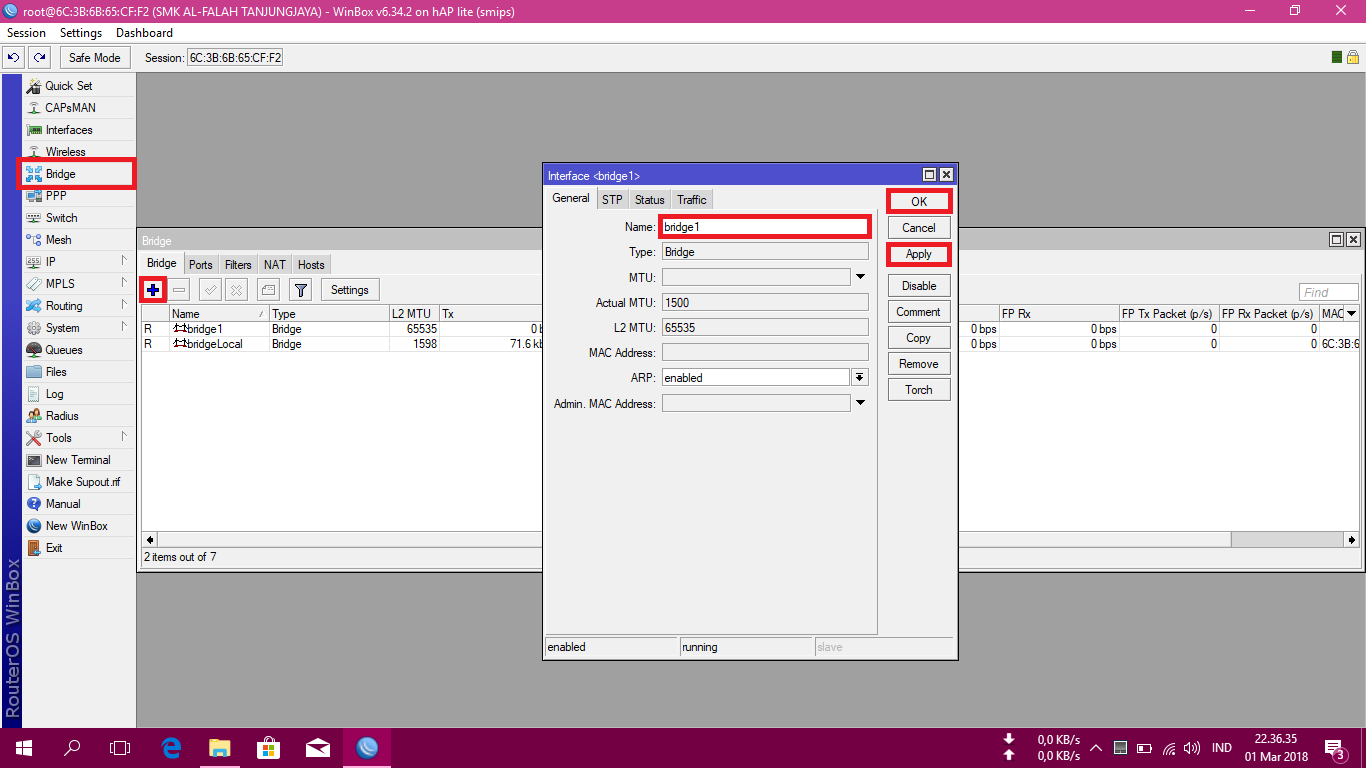
Task: Click the filter funnel icon
Action: [300, 290]
